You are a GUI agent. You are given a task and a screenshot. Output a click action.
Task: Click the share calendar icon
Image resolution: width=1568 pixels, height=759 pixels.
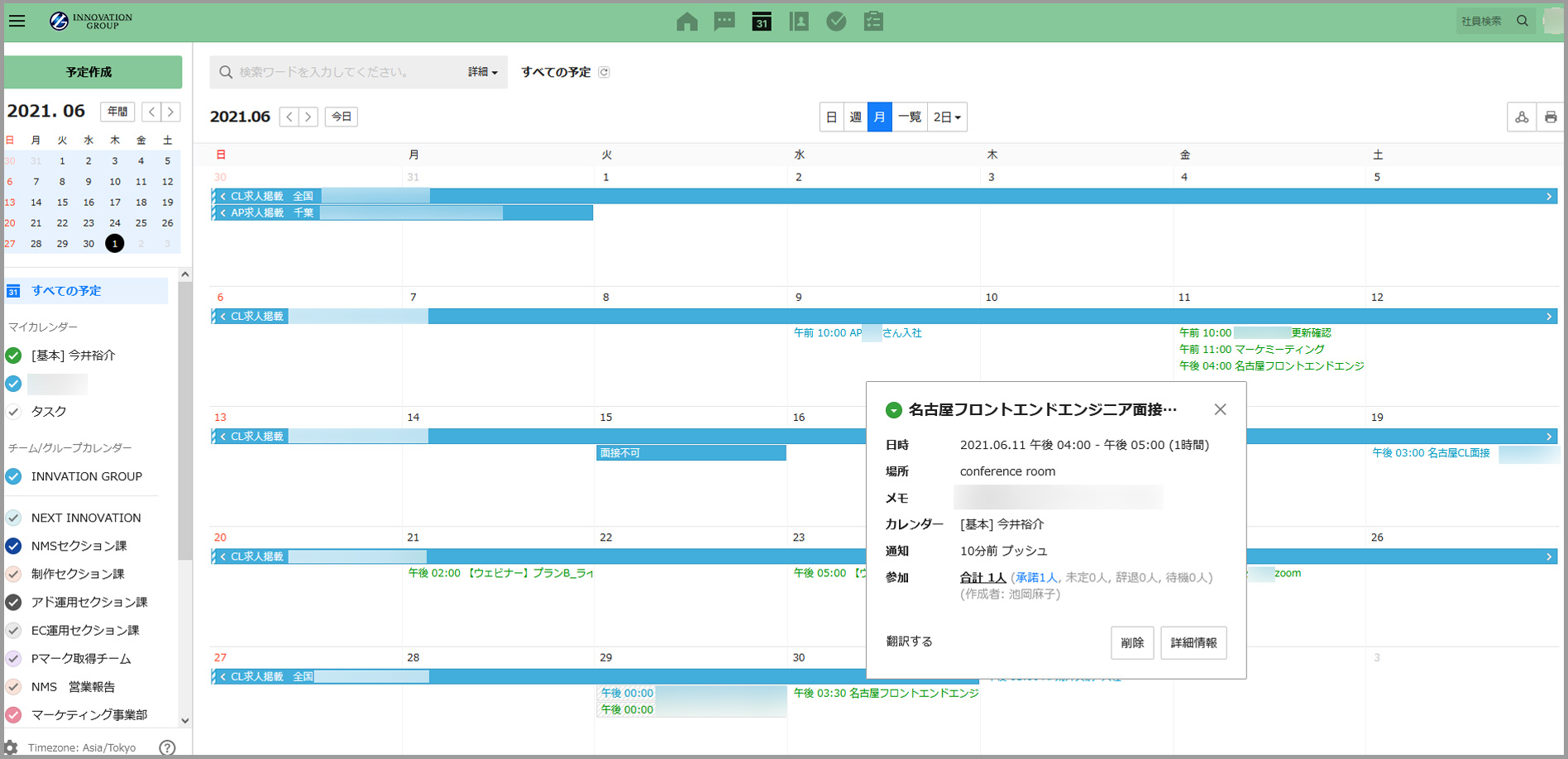(1522, 117)
